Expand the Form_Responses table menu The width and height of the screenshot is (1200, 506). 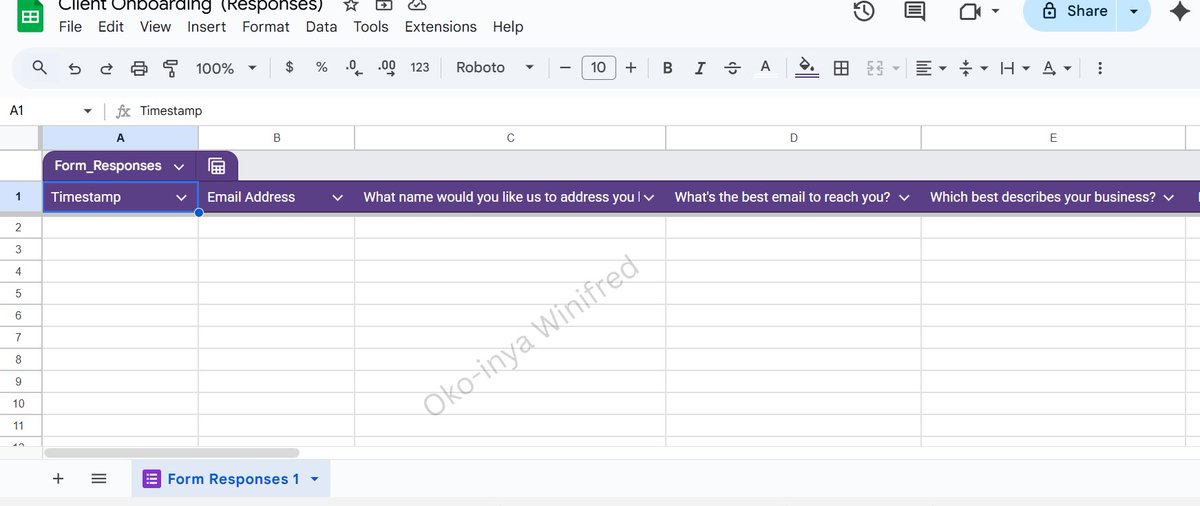pyautogui.click(x=179, y=166)
